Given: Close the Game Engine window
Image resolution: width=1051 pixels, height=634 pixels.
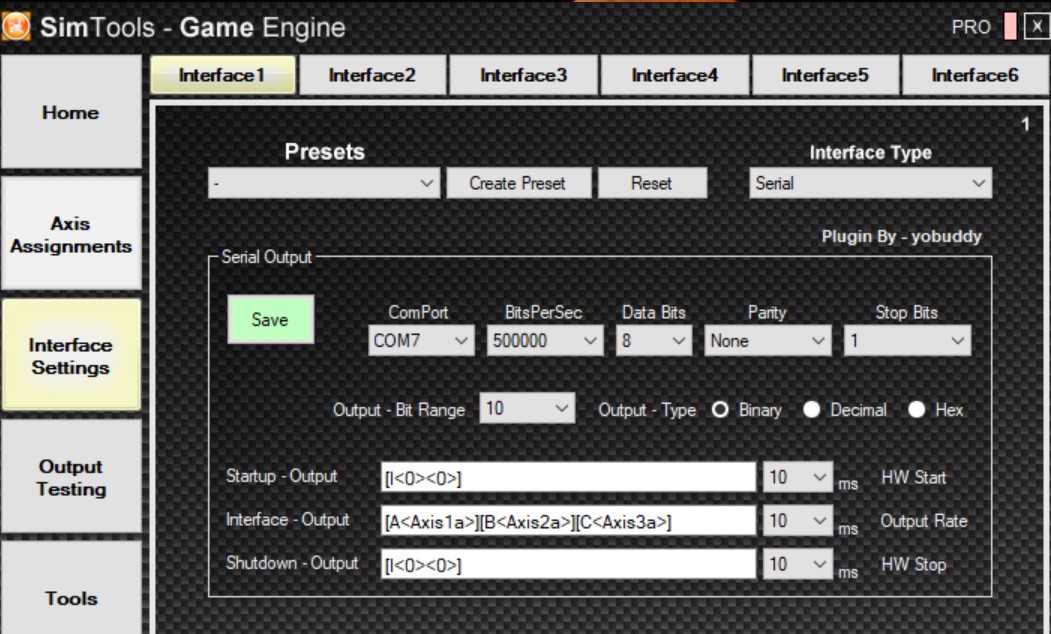Looking at the screenshot, I should (1036, 27).
